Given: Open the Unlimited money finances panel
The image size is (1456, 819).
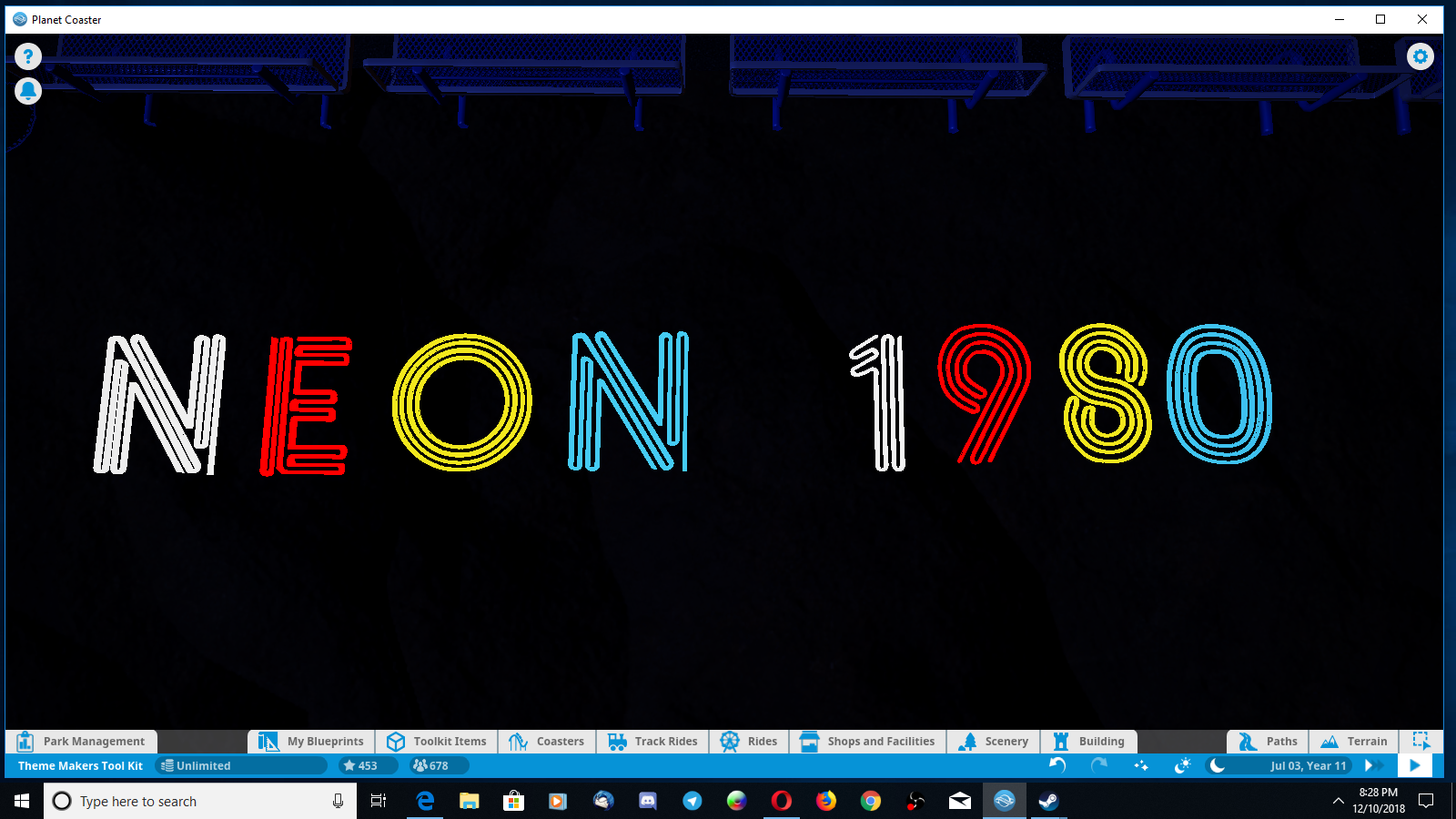Looking at the screenshot, I should tap(241, 766).
